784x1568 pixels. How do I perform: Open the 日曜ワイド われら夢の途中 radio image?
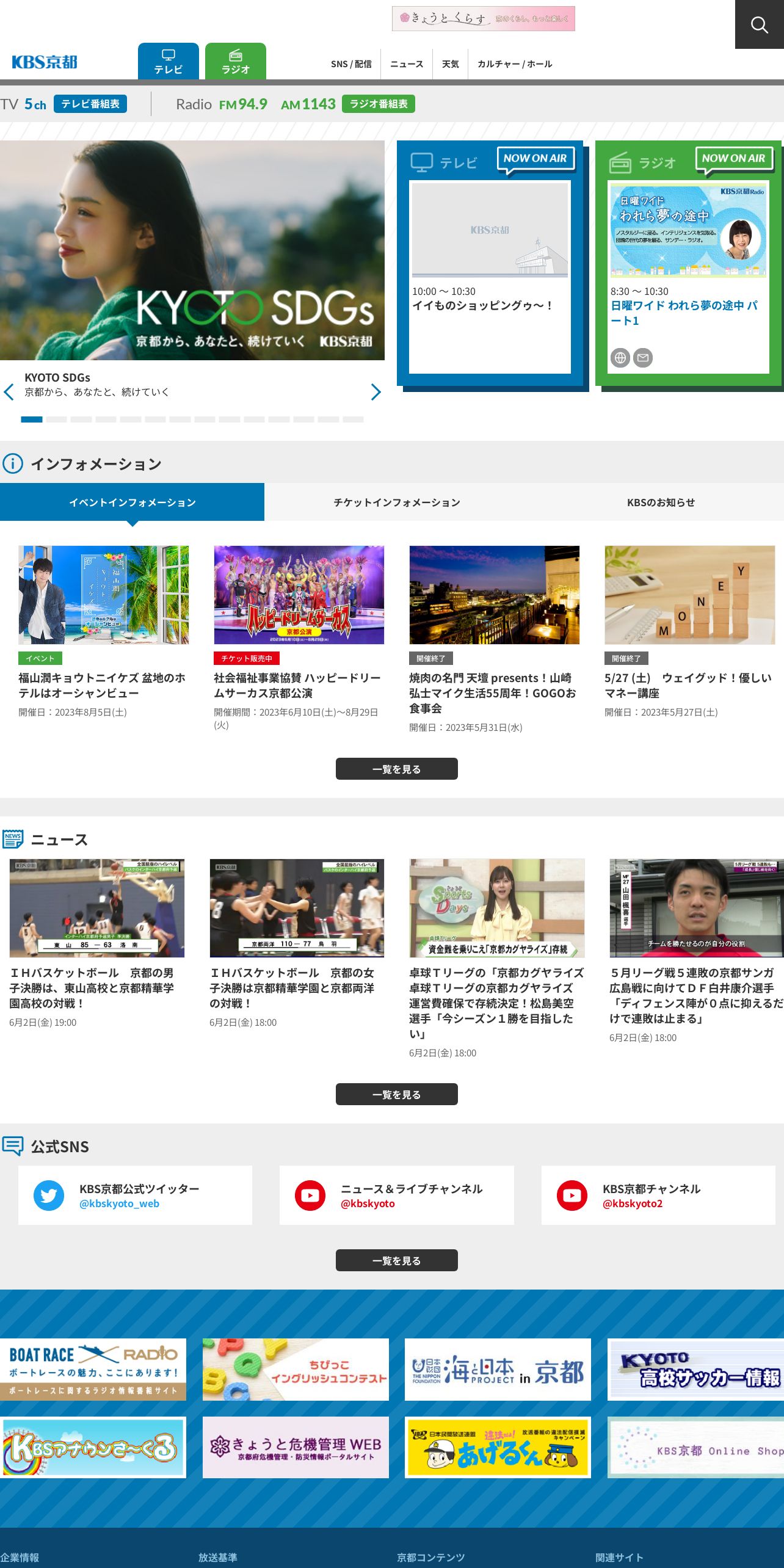coord(689,231)
